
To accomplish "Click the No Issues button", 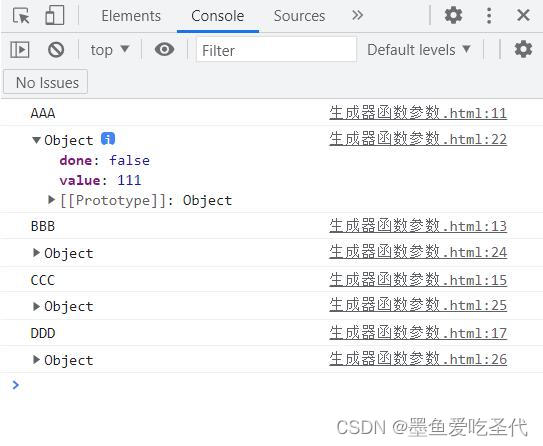I will coord(45,82).
